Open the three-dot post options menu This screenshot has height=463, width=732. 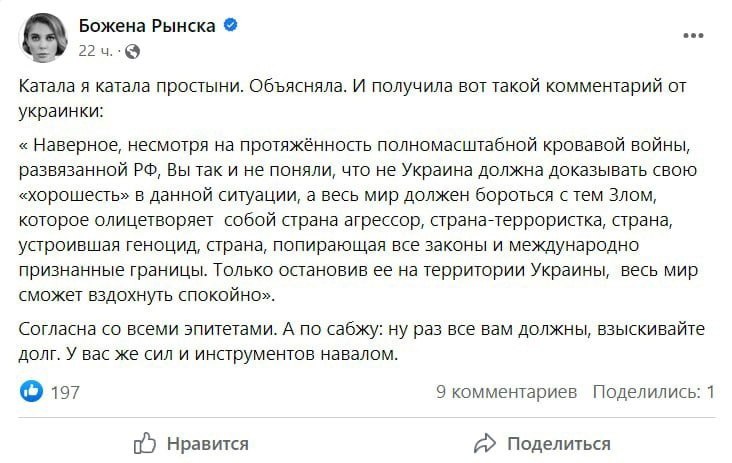tap(693, 35)
